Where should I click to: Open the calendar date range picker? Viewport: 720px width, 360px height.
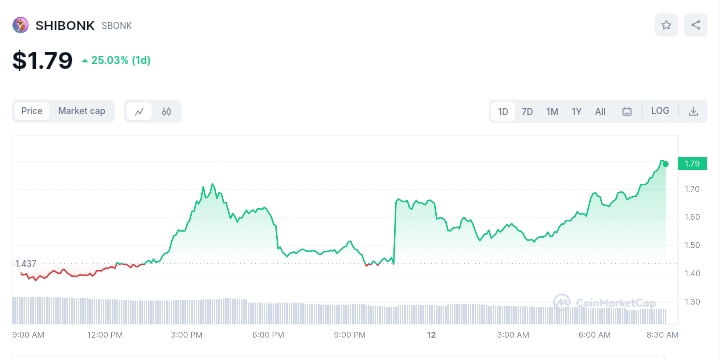coord(627,112)
